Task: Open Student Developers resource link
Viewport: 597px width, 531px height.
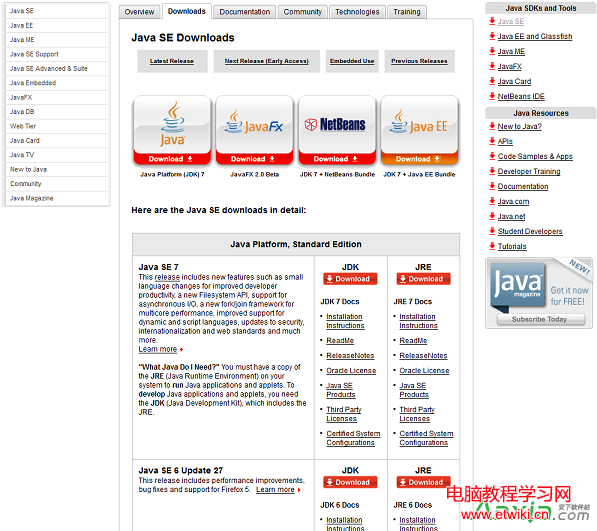Action: tap(530, 231)
